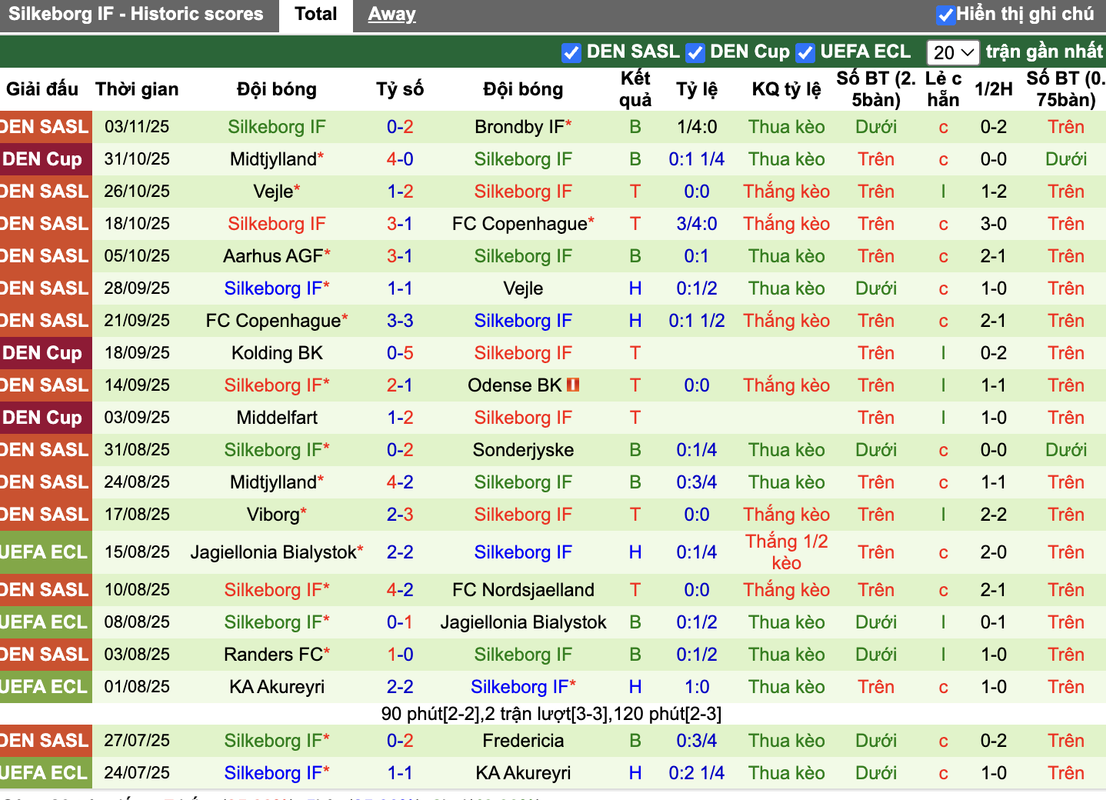Click Odense BK team name

515,385
